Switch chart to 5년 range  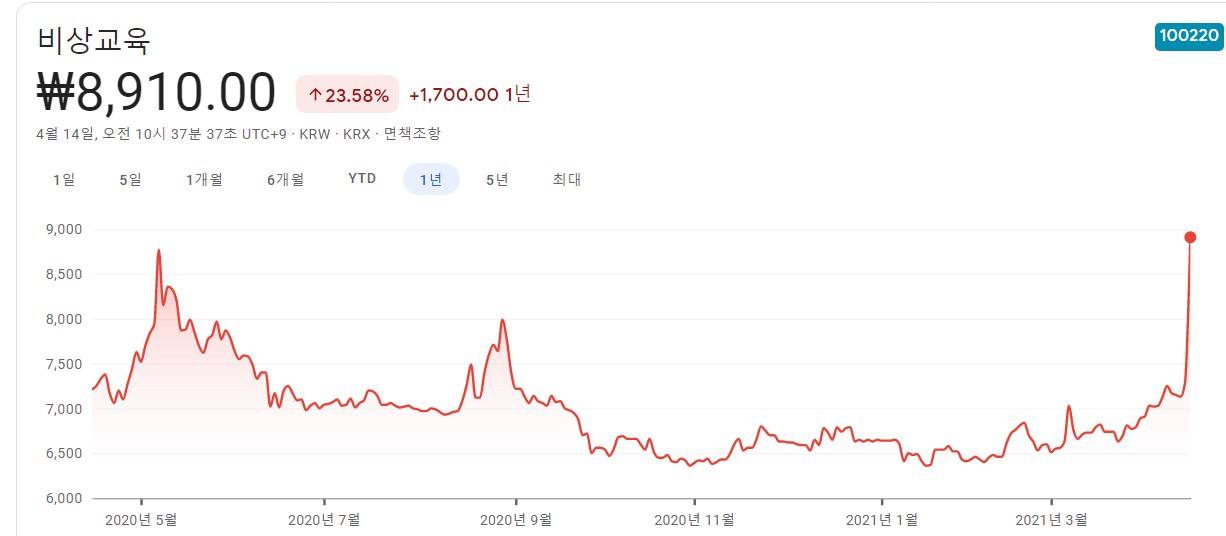(x=497, y=180)
